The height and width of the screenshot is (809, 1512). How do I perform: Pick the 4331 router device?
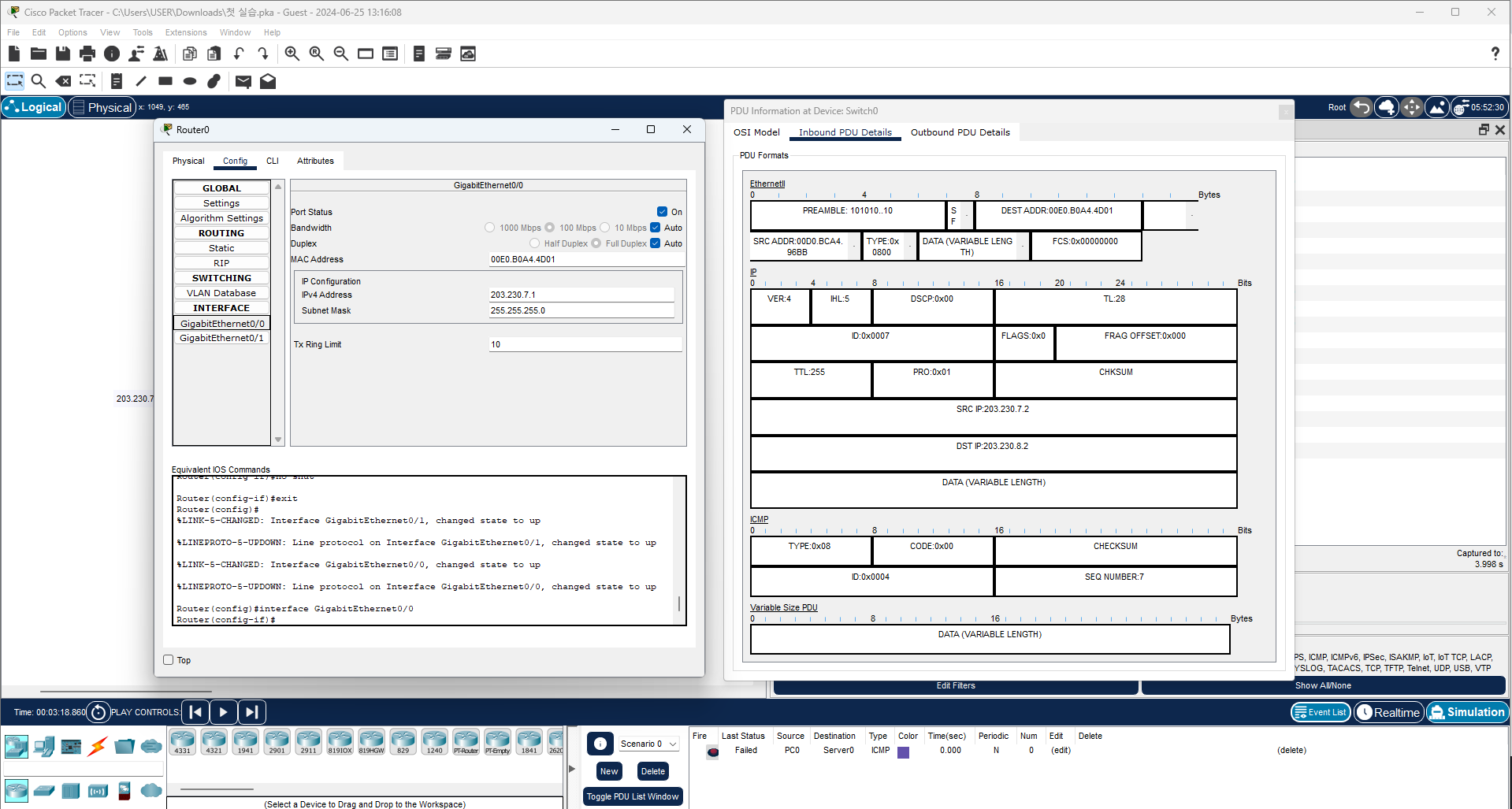(183, 742)
